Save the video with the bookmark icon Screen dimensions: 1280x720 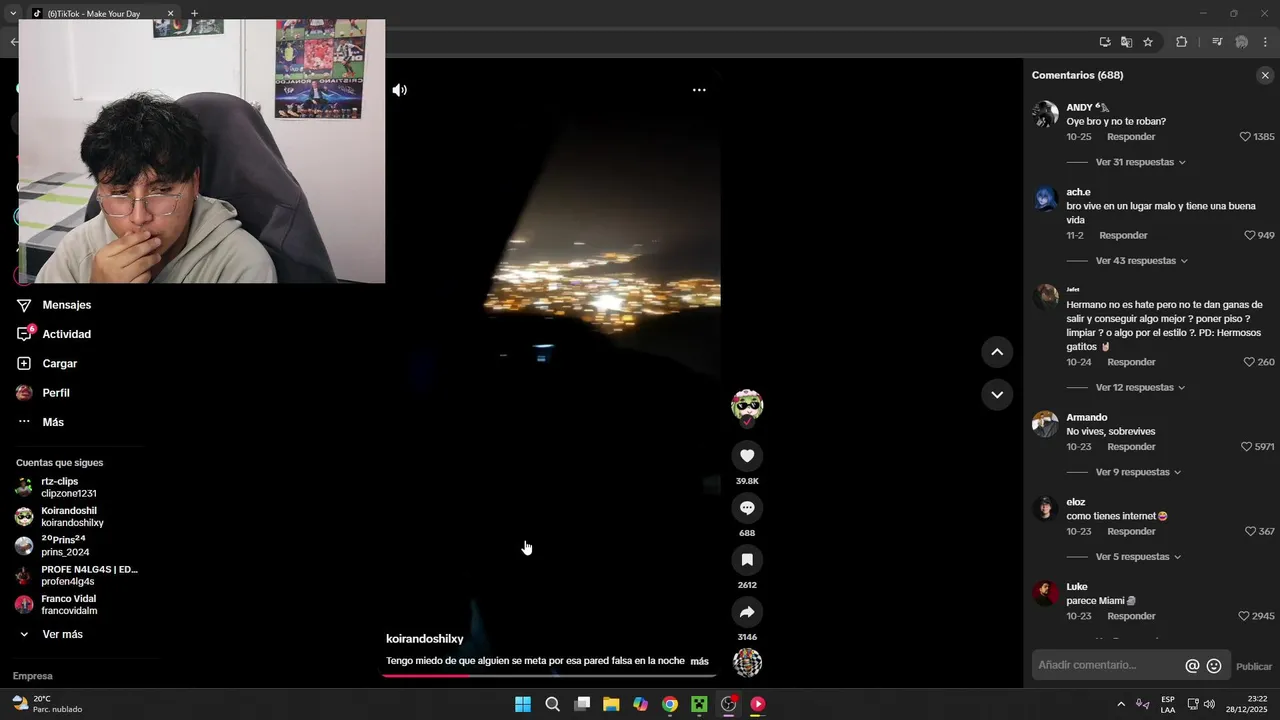point(747,560)
